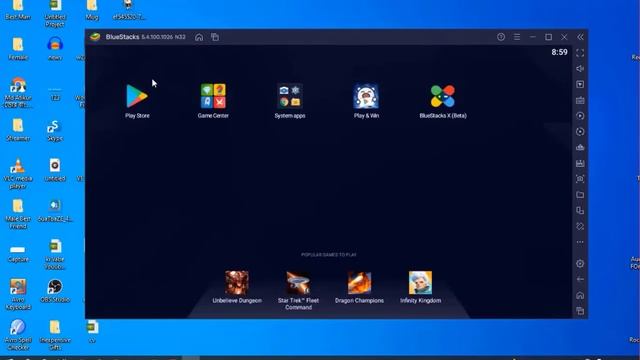This screenshot has width=640, height=360.
Task: Collapse the BlueStacks side toolbar with double arrows
Action: click(x=580, y=37)
